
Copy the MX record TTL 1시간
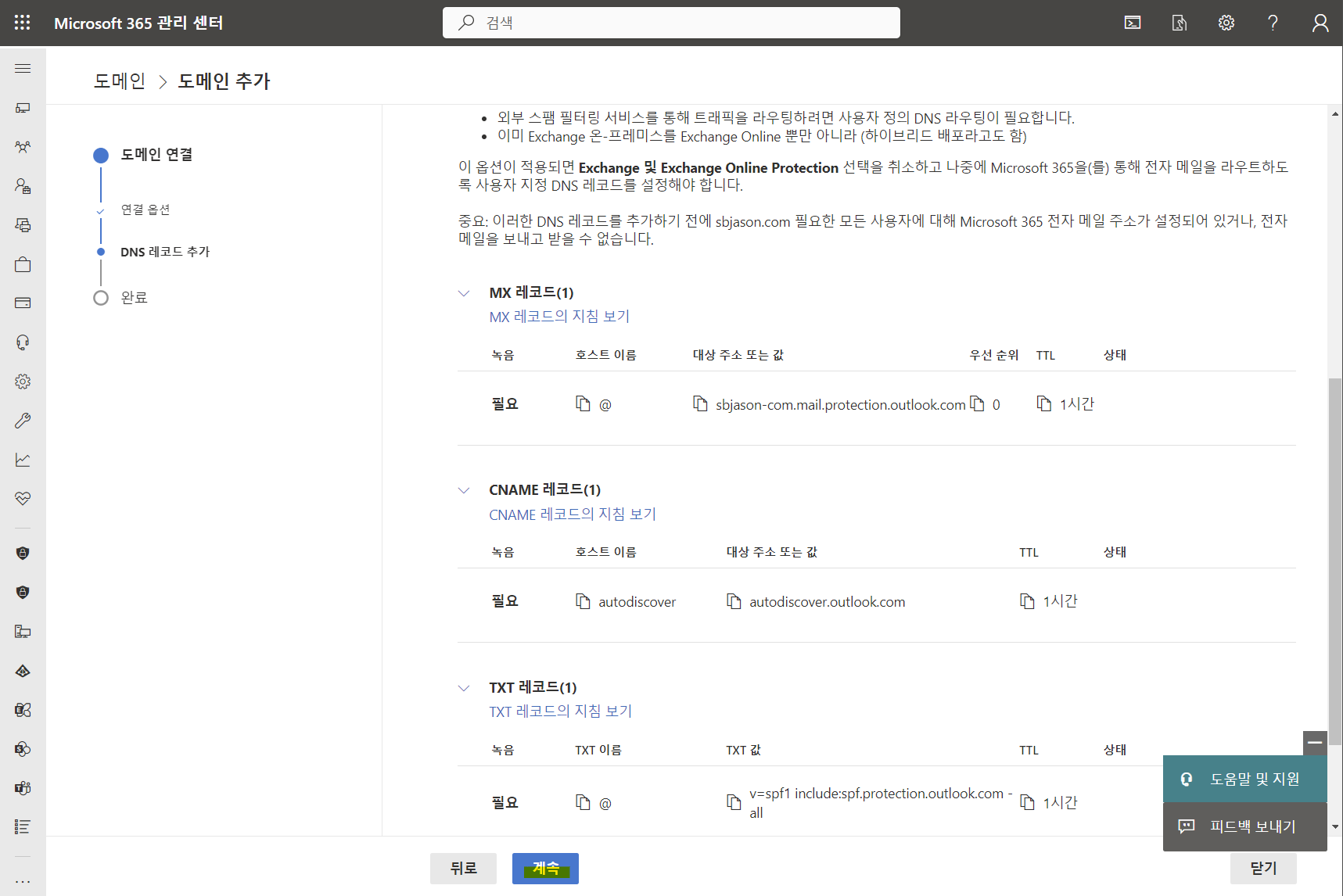pyautogui.click(x=1043, y=403)
